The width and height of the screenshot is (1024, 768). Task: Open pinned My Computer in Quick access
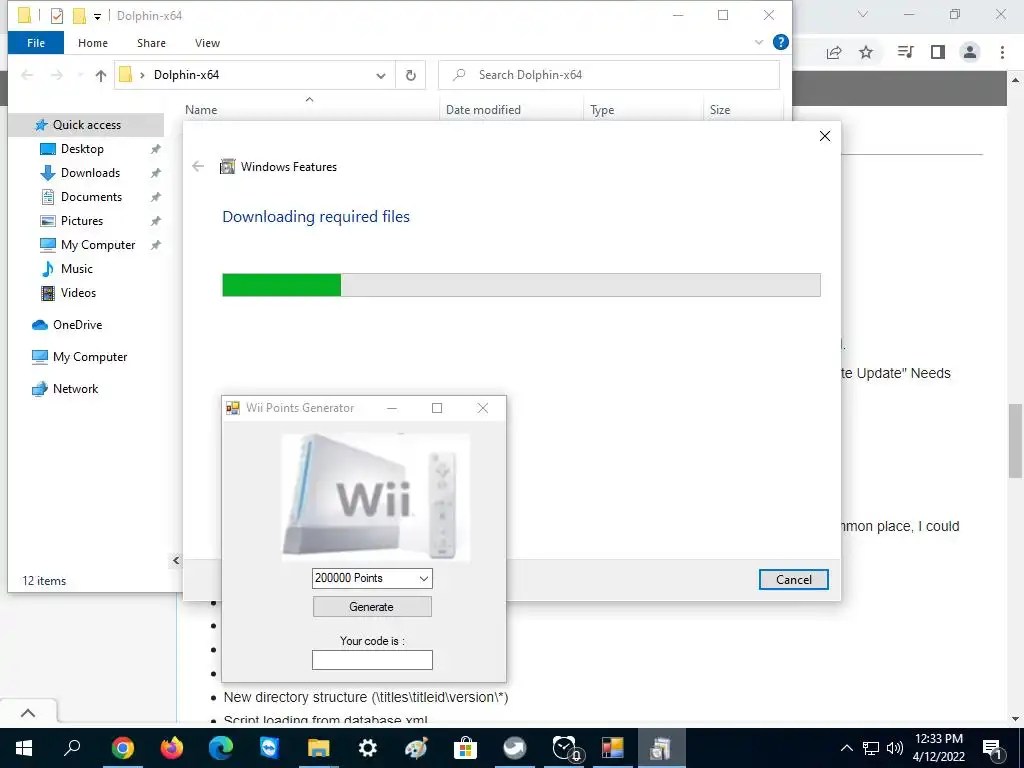tap(98, 245)
